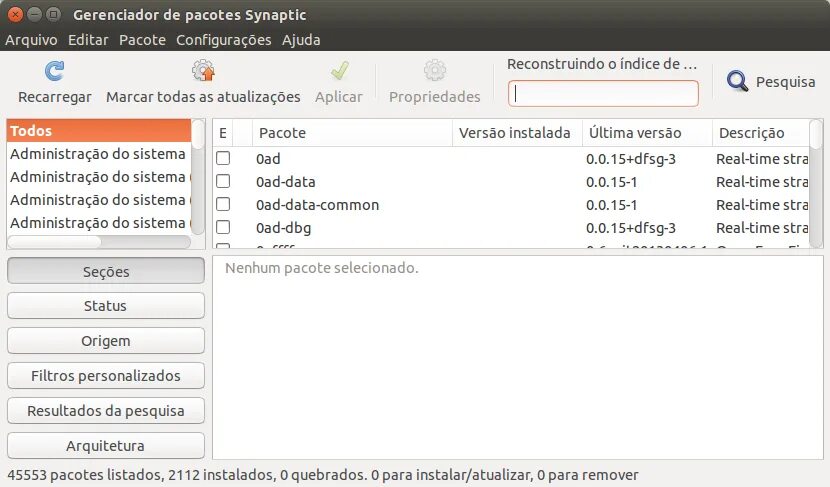830x487 pixels.
Task: Click the Propriedades gear icon
Action: 435,70
